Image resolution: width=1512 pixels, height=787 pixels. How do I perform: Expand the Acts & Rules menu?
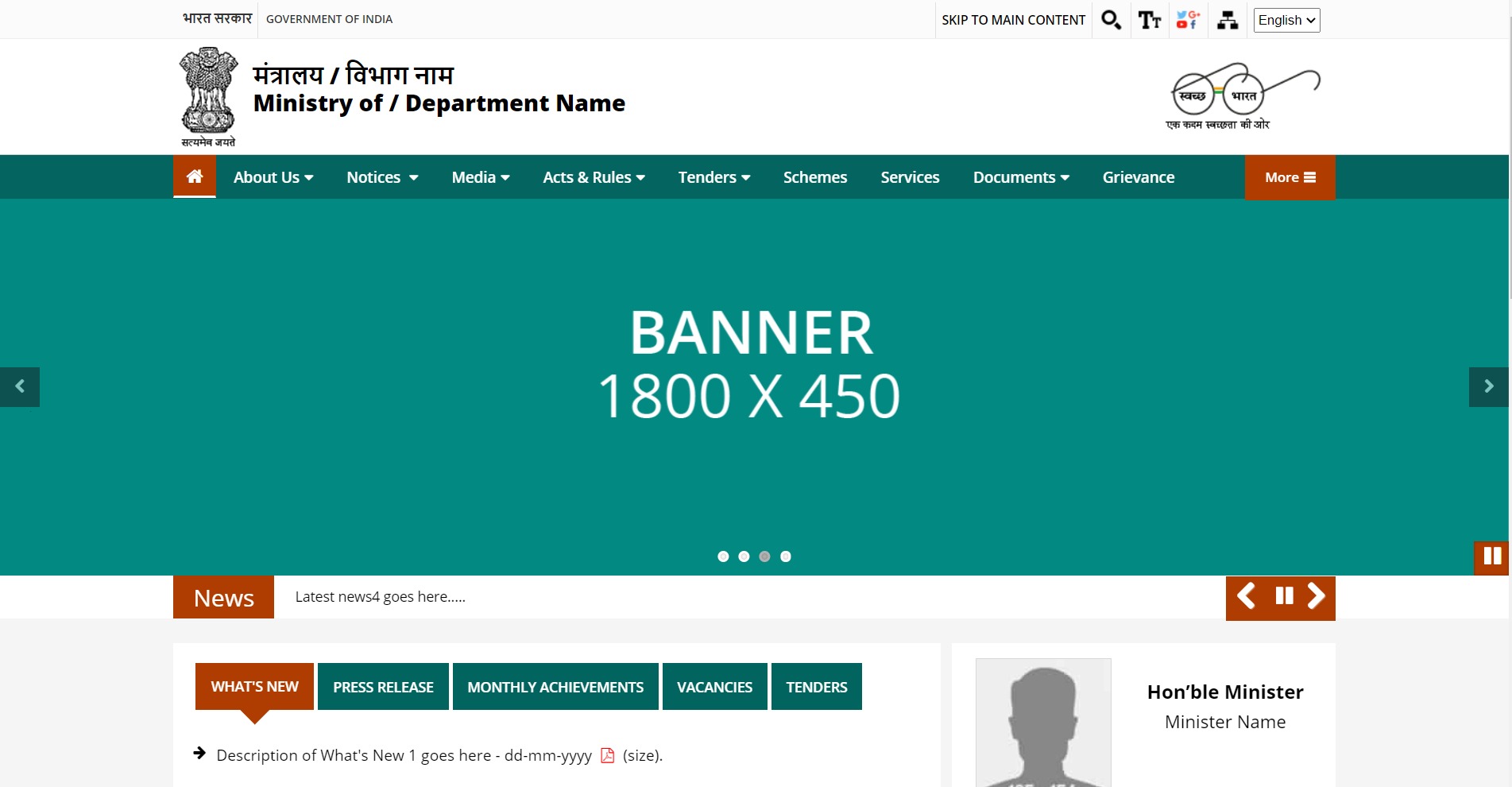pyautogui.click(x=594, y=177)
